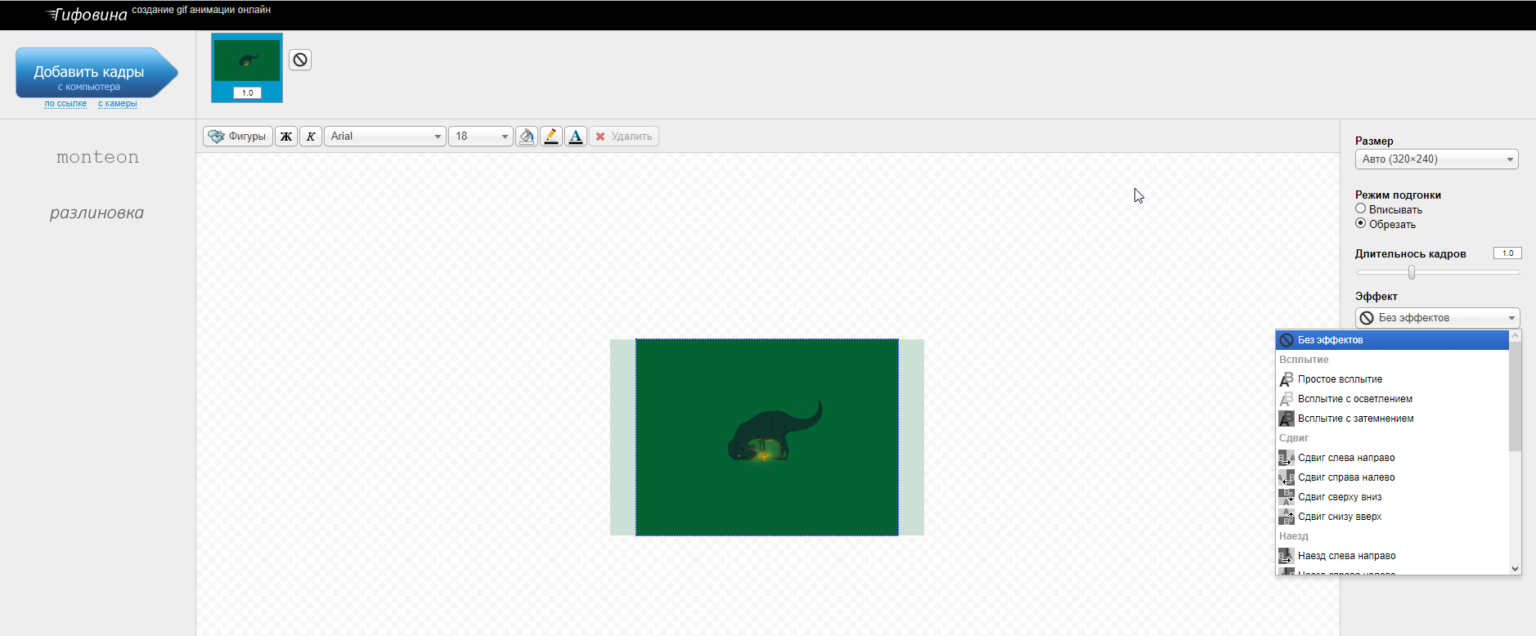1536x636 pixels.
Task: Select the dinosaur frame thumbnail
Action: [x=247, y=62]
